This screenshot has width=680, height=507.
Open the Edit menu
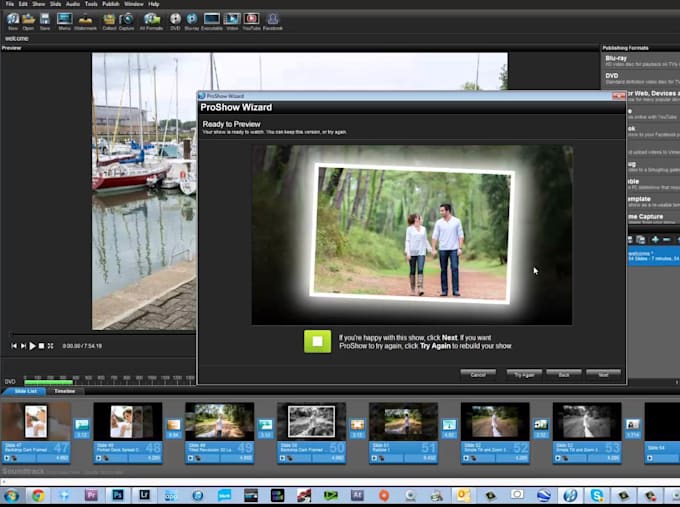click(x=23, y=4)
